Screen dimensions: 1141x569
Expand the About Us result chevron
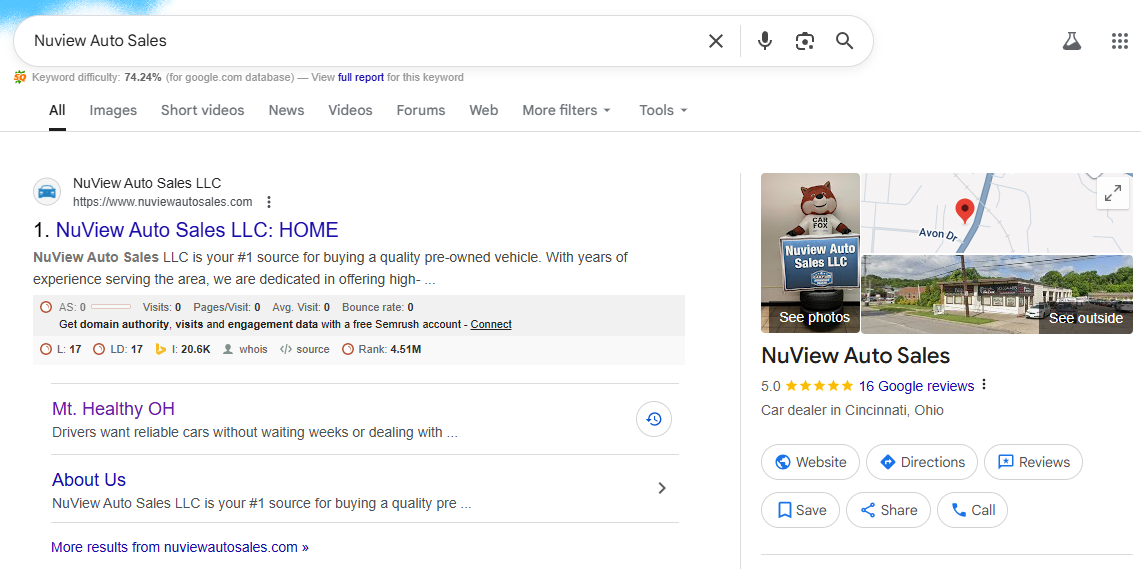point(661,488)
